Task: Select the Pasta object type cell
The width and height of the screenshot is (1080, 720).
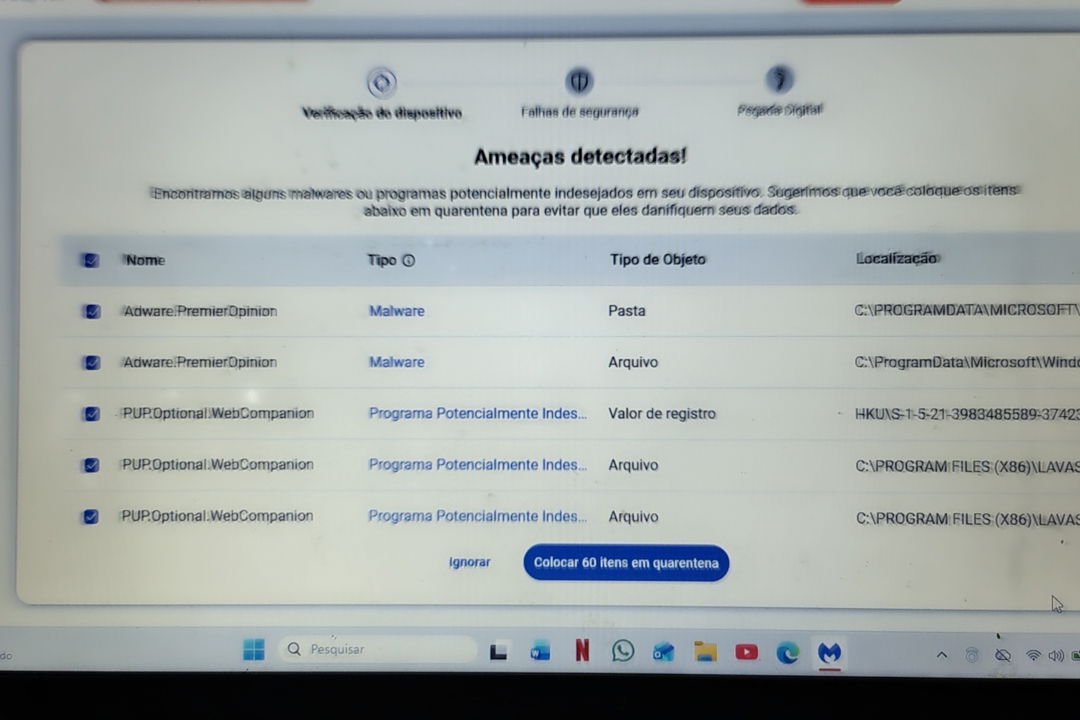Action: 627,311
